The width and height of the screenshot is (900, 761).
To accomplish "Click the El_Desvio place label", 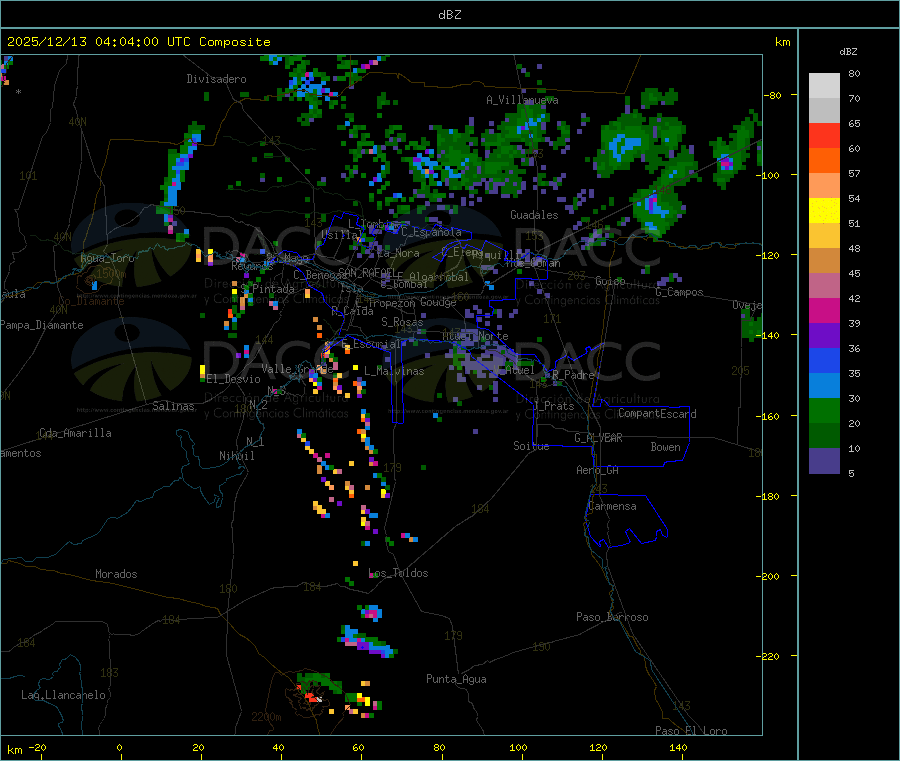I will tap(234, 379).
